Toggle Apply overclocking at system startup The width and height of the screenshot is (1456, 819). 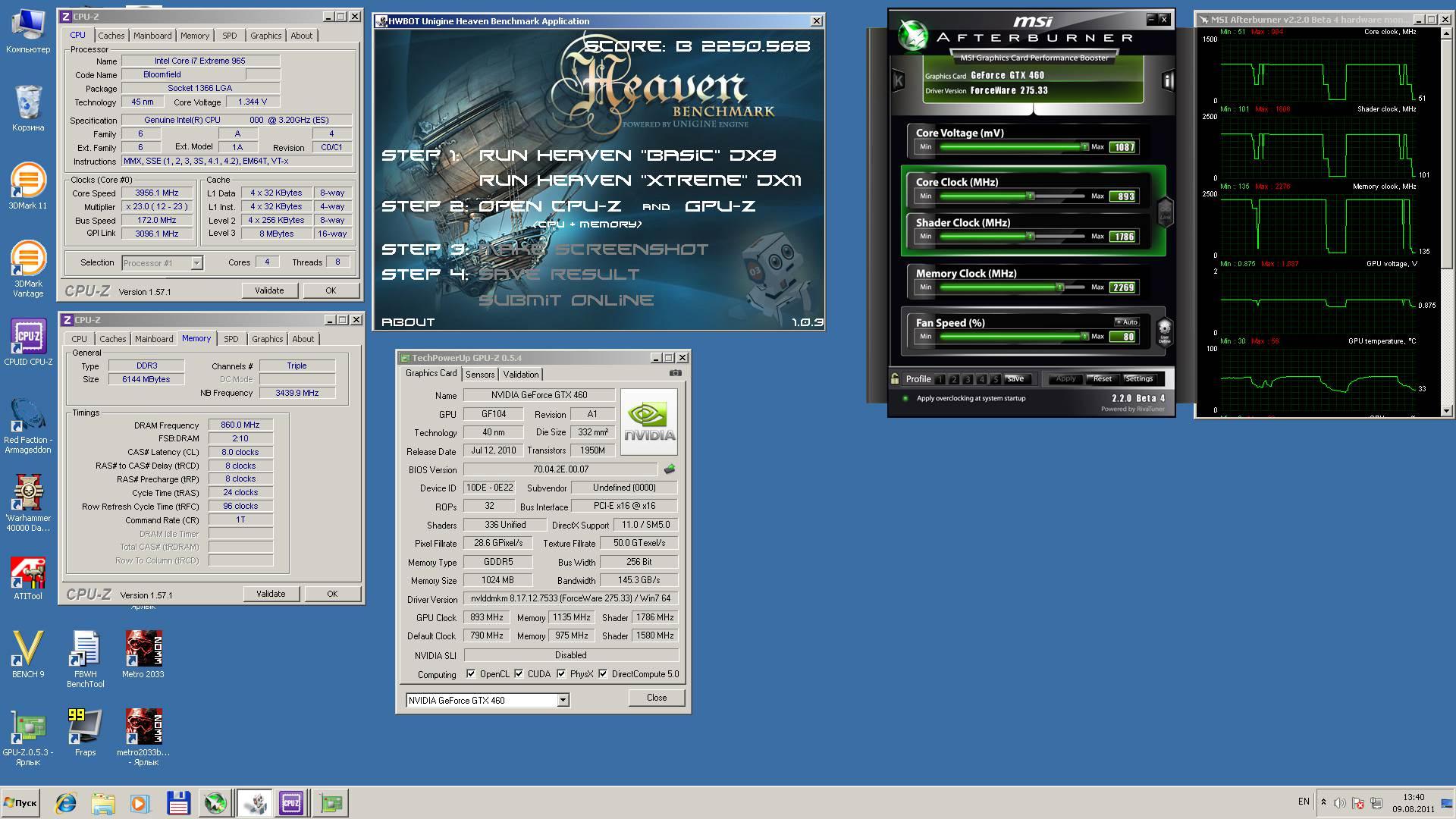(x=905, y=398)
